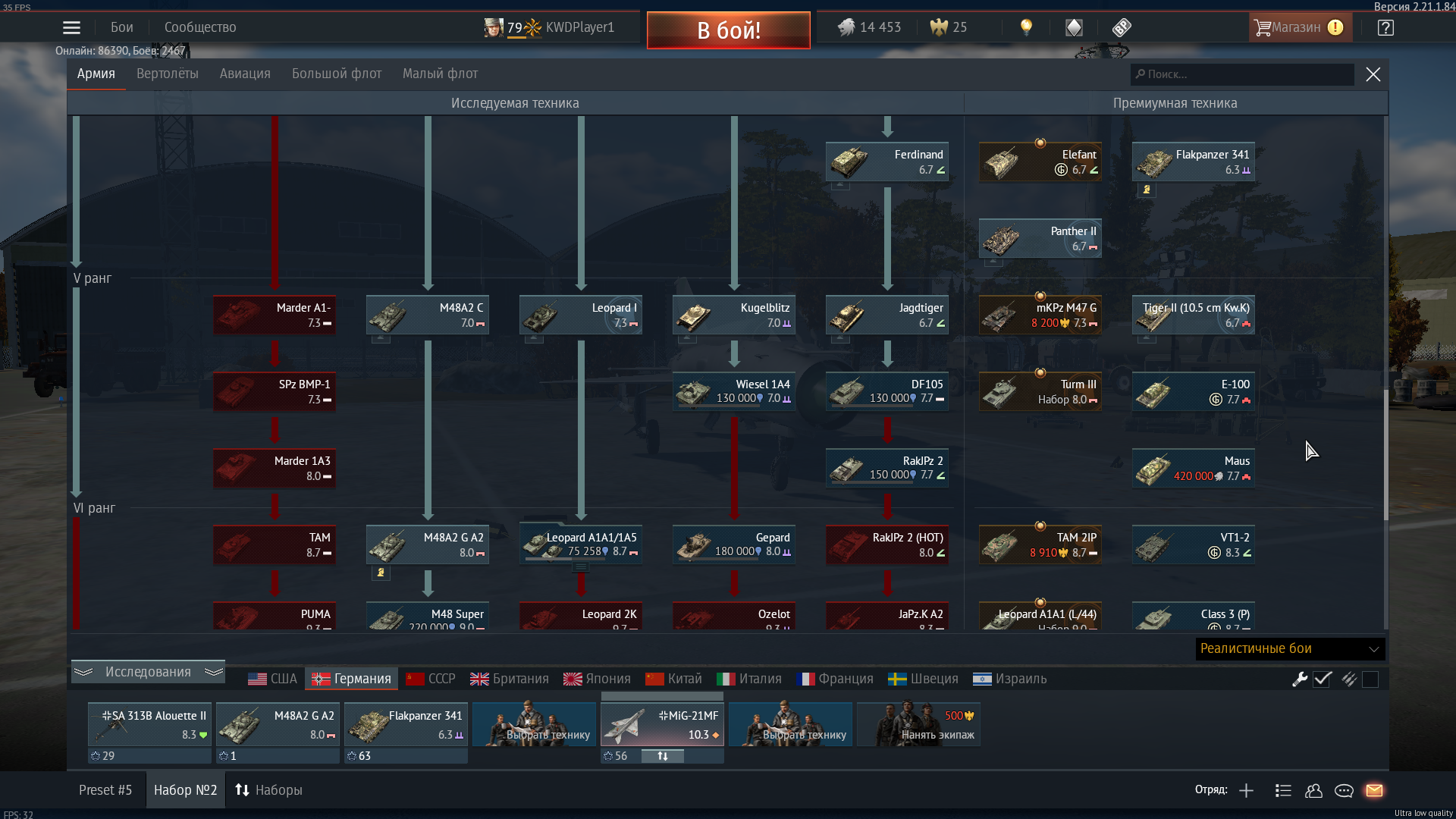Open the Сообщество menu

pos(200,27)
